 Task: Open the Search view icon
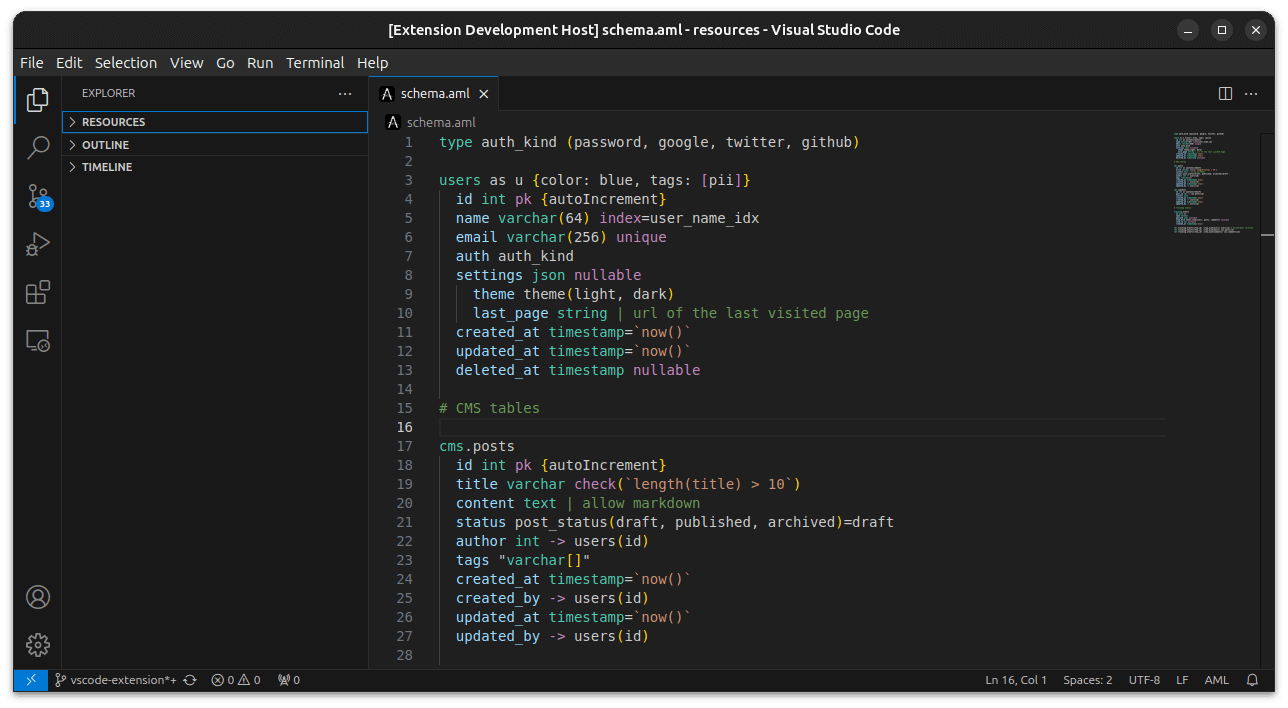click(38, 148)
